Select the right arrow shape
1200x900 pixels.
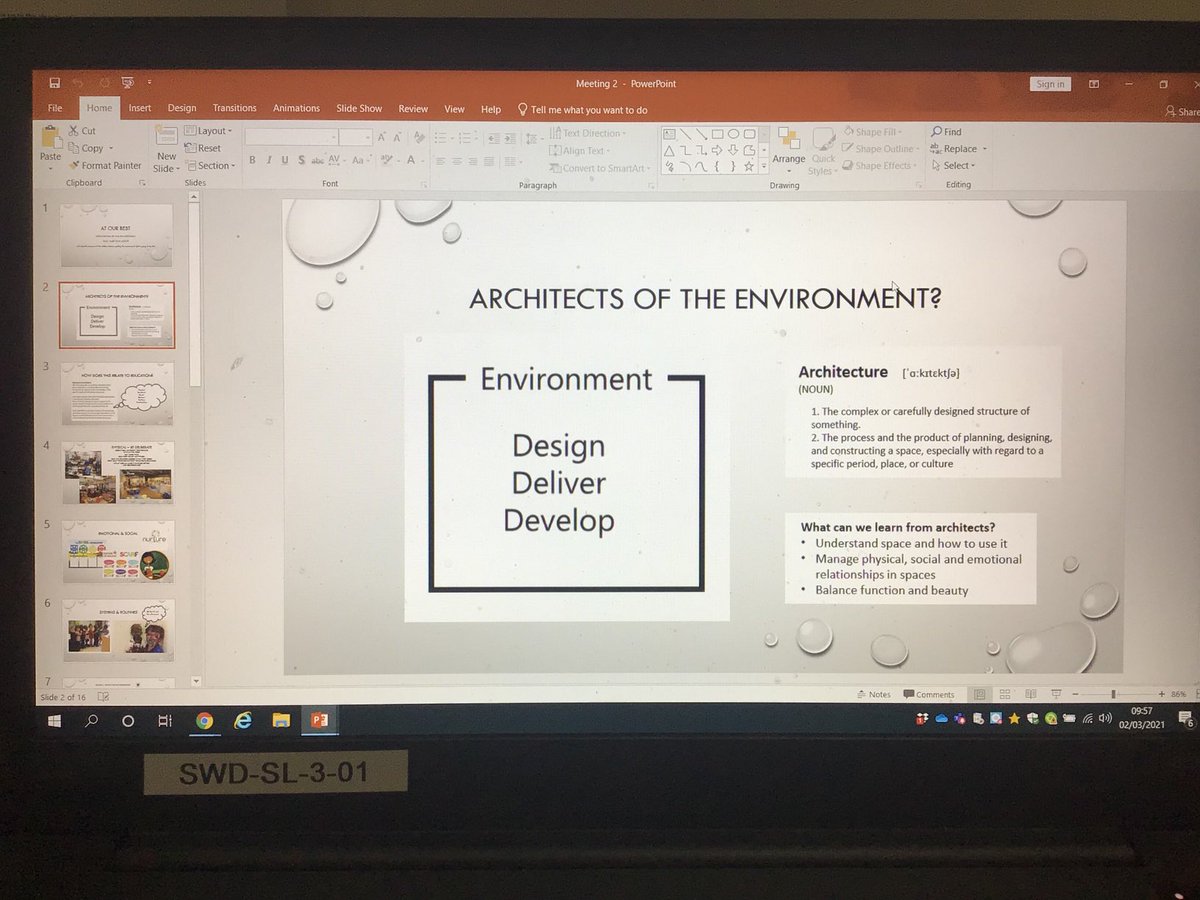(717, 150)
